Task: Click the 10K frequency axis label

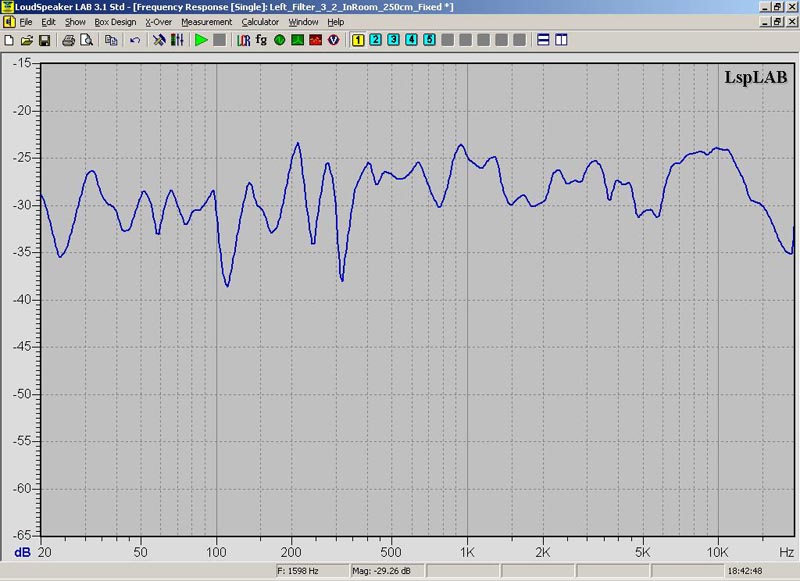Action: point(717,552)
